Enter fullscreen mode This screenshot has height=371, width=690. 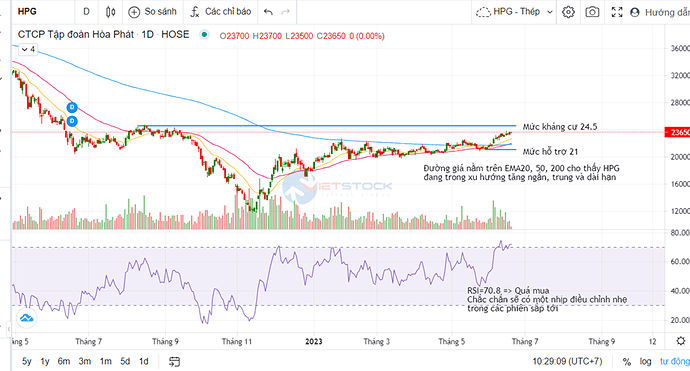[617, 12]
